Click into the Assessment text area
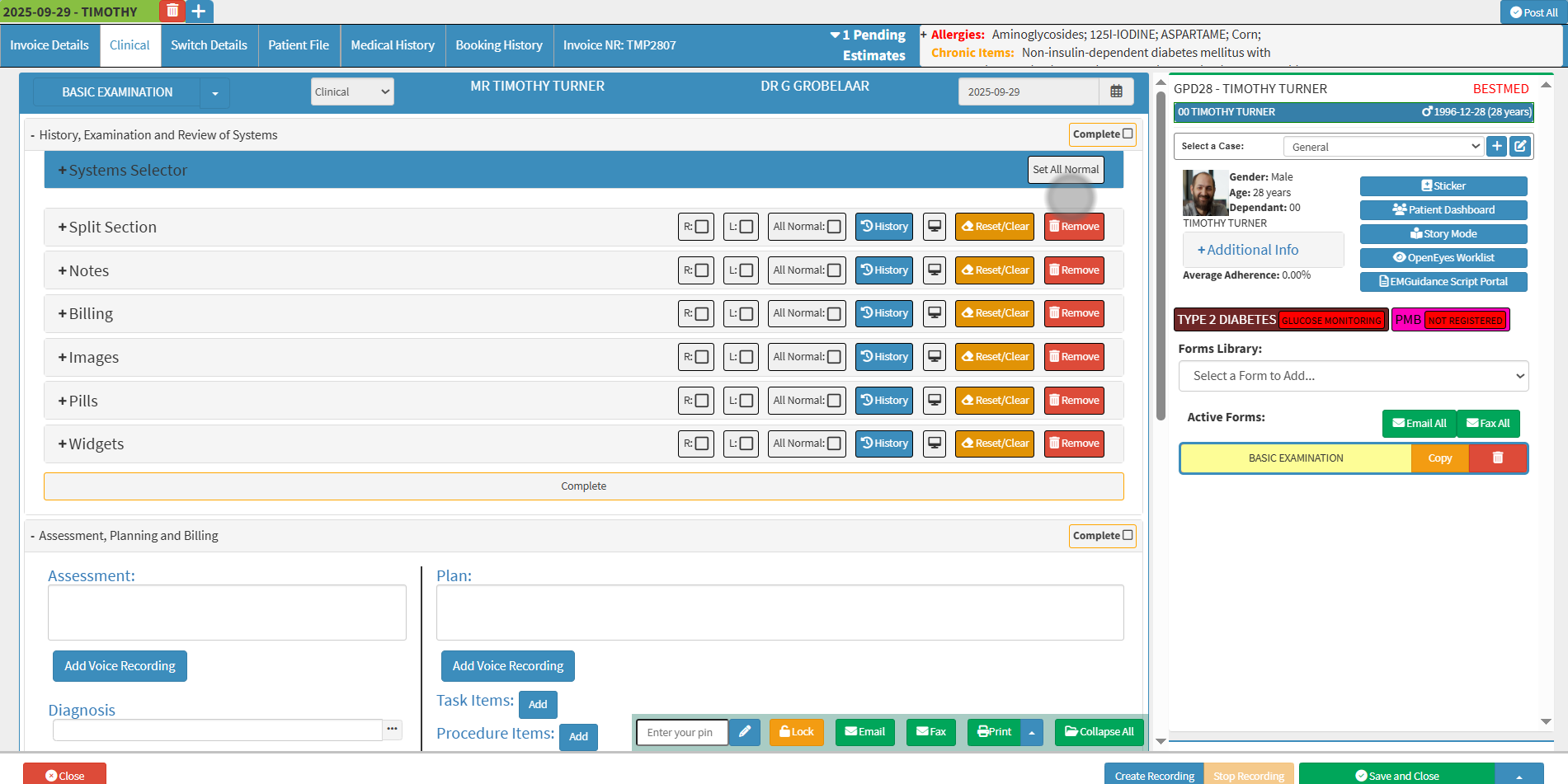The image size is (1568, 784). (227, 613)
